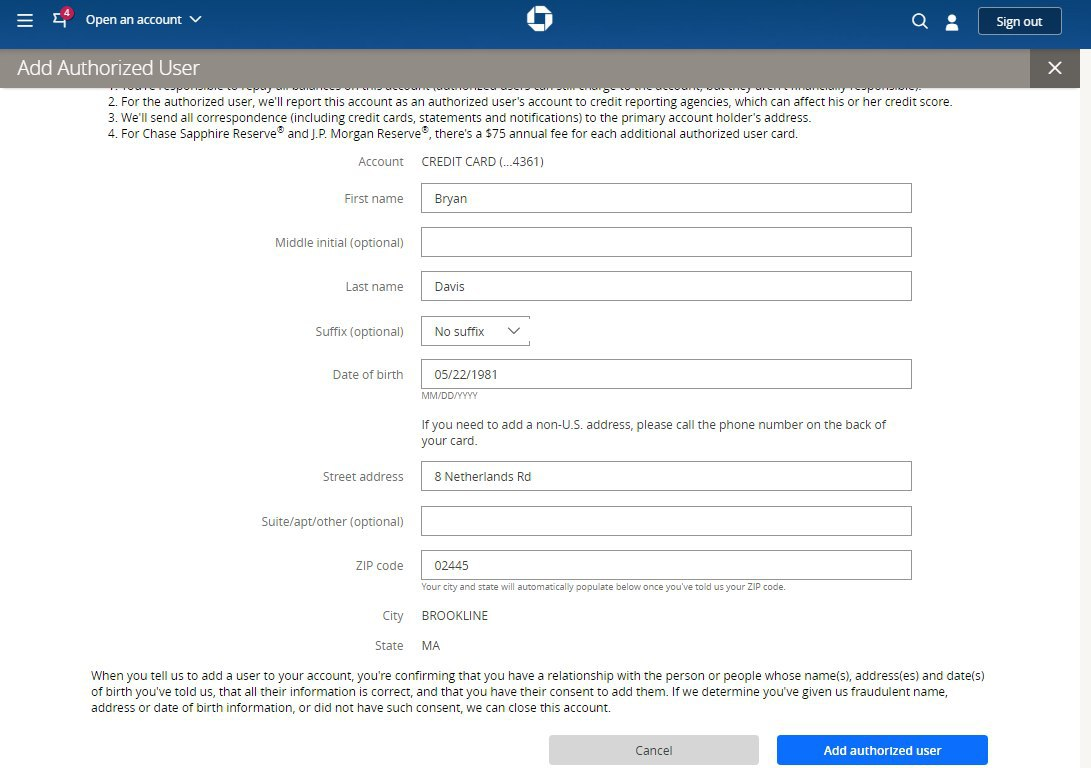Viewport: 1091px width, 768px height.
Task: Click the Add authorized user button
Action: click(882, 750)
